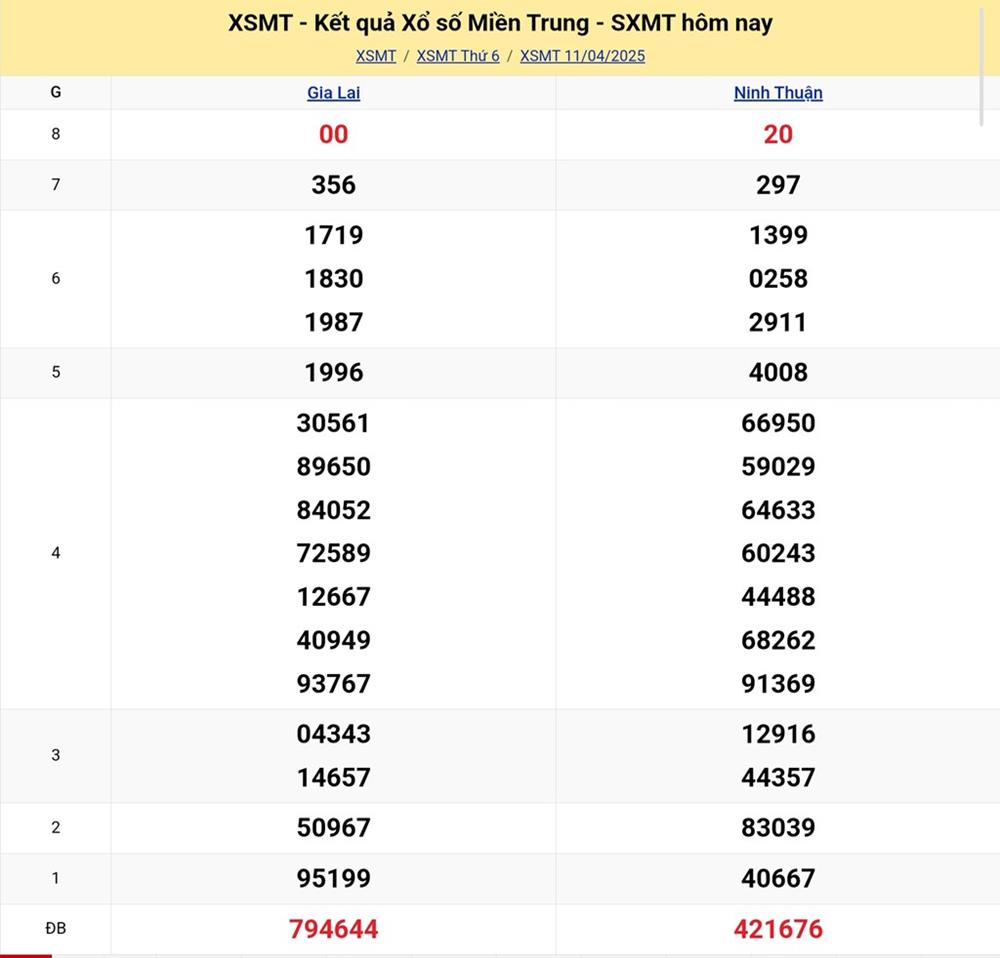The width and height of the screenshot is (1000, 958).
Task: Open the XSMT breadcrumb link
Action: 376,56
